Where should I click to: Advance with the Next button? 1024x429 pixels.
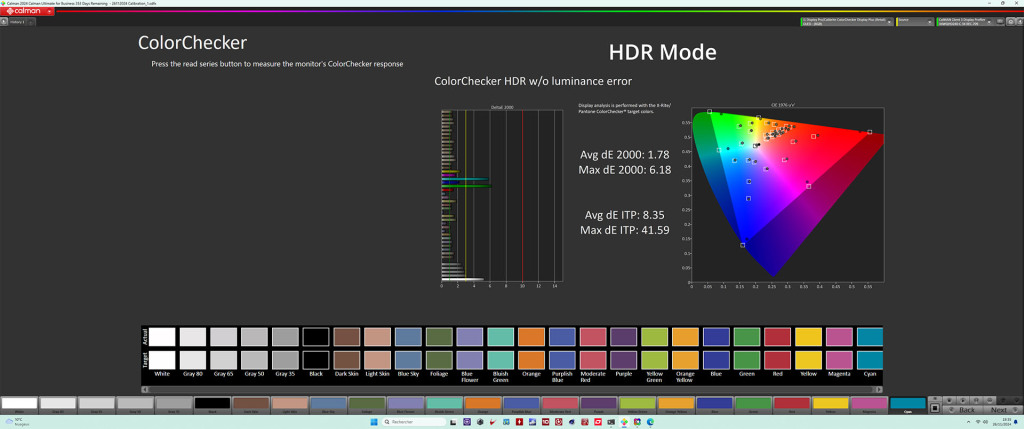[999, 409]
